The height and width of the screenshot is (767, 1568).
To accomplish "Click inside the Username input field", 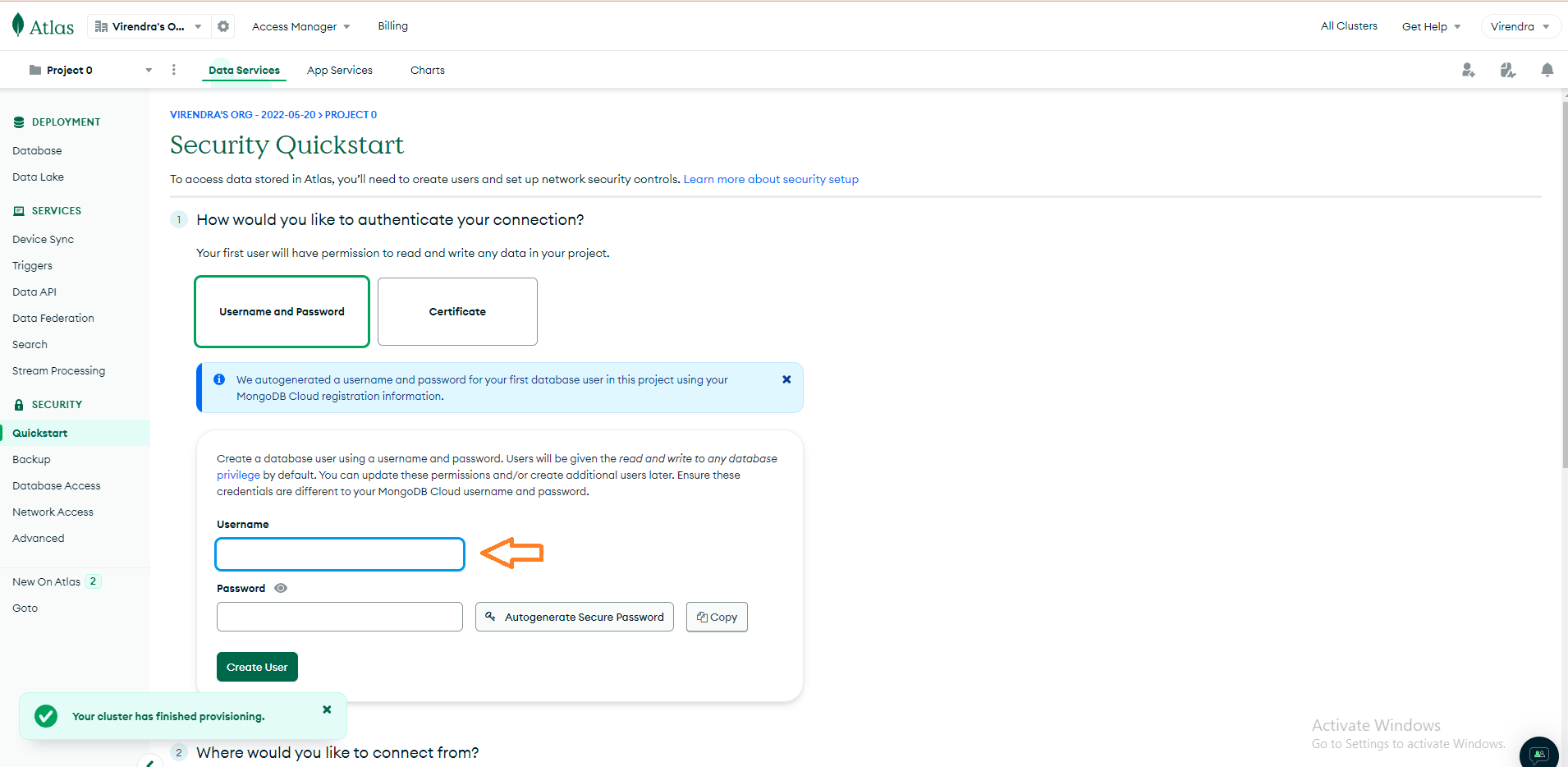I will (339, 554).
